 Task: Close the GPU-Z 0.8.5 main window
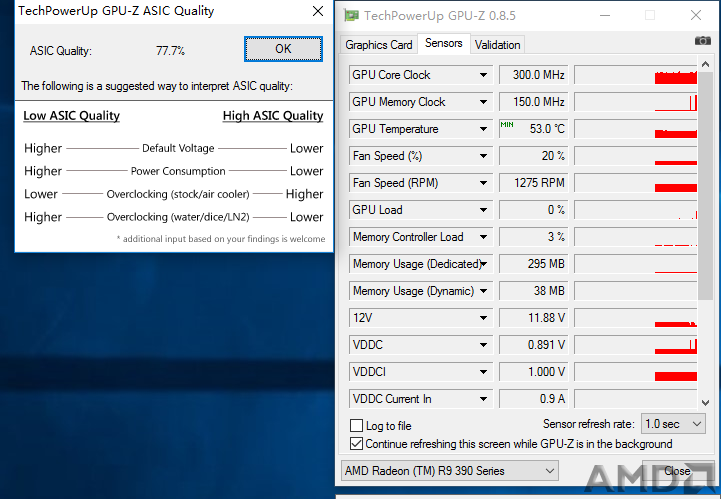pyautogui.click(x=696, y=16)
